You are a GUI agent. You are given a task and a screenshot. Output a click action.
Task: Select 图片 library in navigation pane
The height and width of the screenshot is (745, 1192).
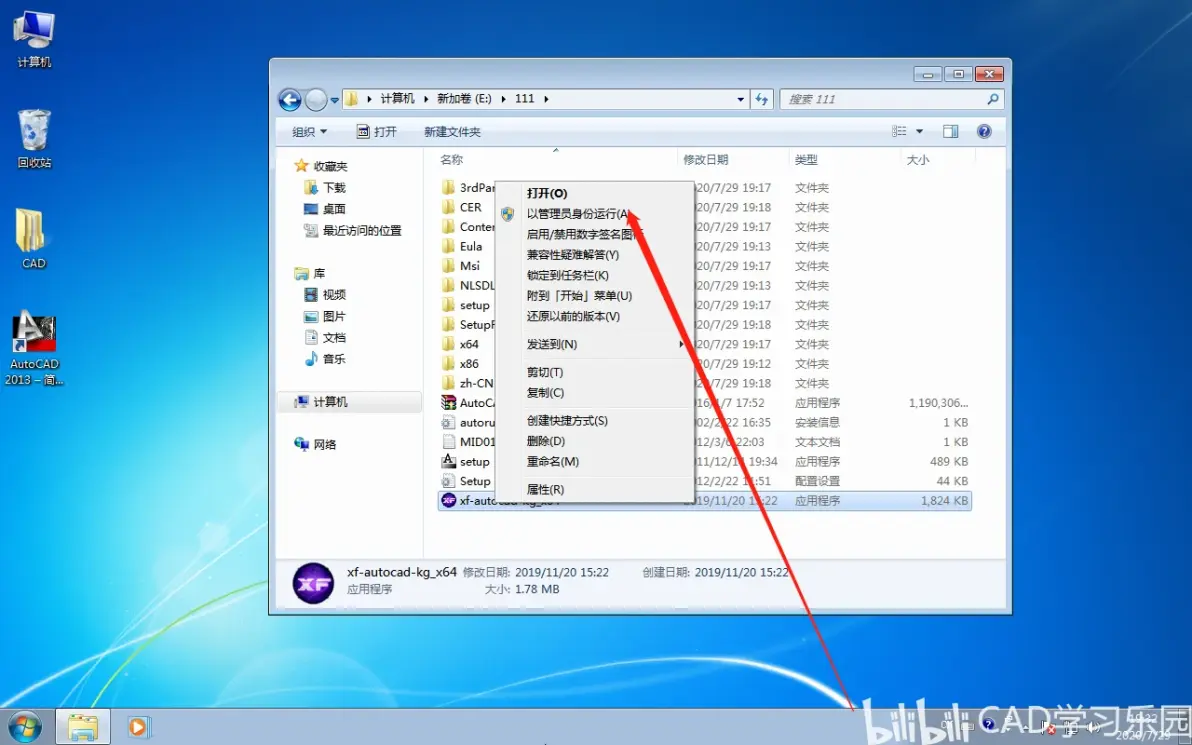pyautogui.click(x=334, y=316)
